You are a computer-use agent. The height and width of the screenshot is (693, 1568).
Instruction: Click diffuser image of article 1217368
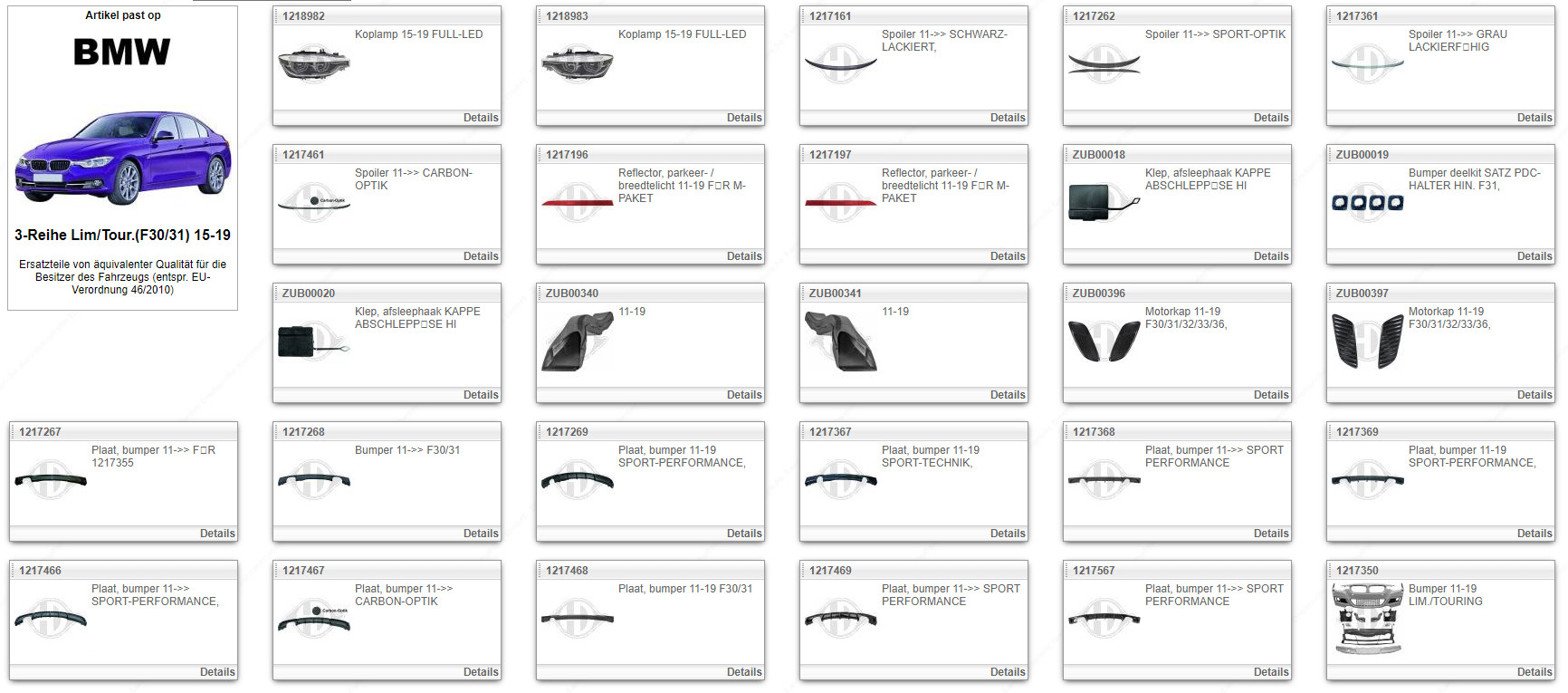click(x=1104, y=479)
